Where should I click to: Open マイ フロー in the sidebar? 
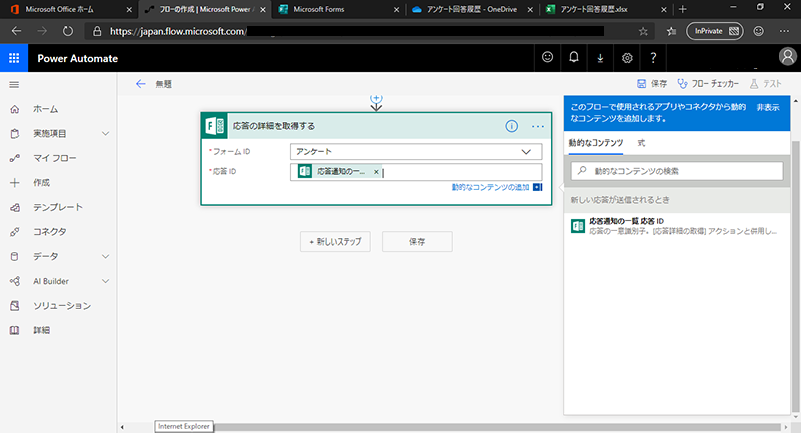55,158
